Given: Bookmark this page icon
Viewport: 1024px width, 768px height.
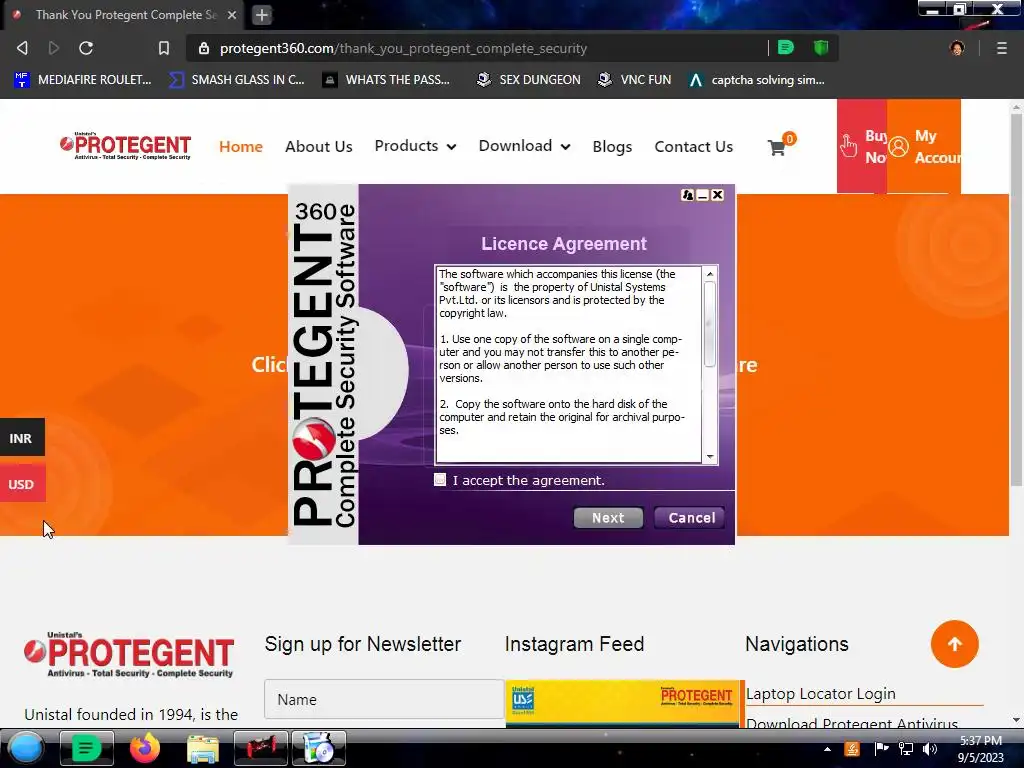Looking at the screenshot, I should [164, 48].
